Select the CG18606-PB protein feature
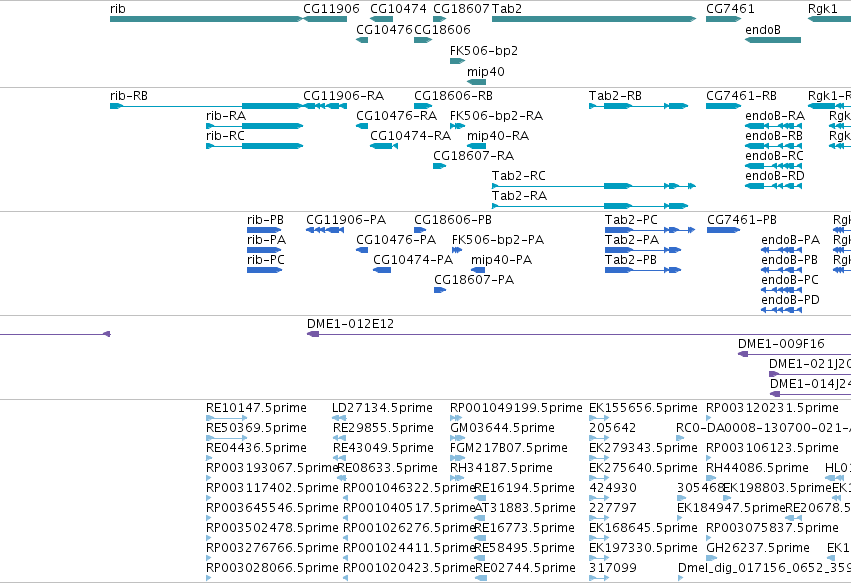 [420, 230]
